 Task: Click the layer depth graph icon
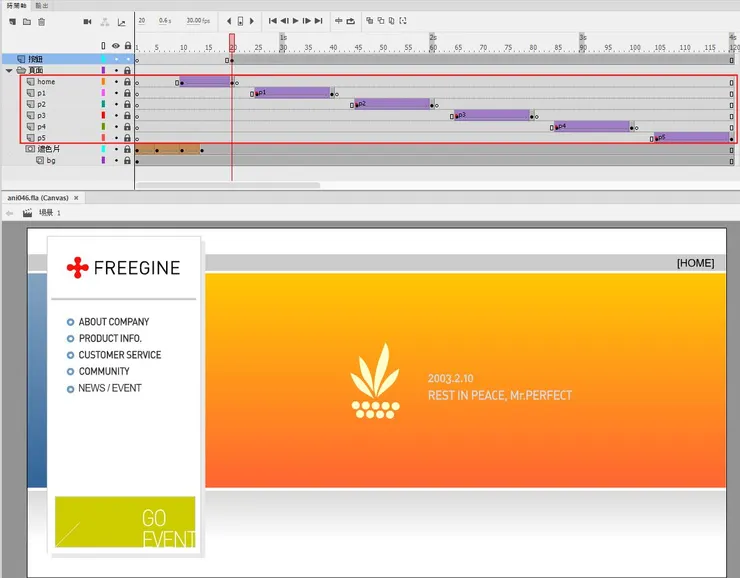tap(121, 22)
